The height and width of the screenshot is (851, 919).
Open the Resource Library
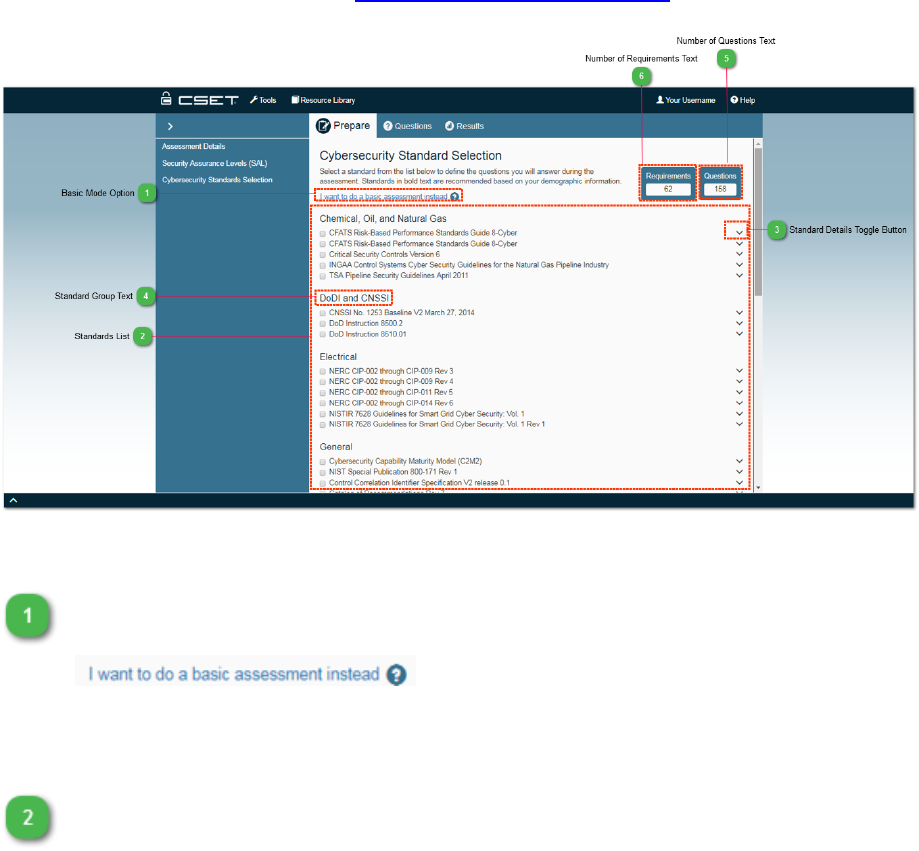coord(324,100)
